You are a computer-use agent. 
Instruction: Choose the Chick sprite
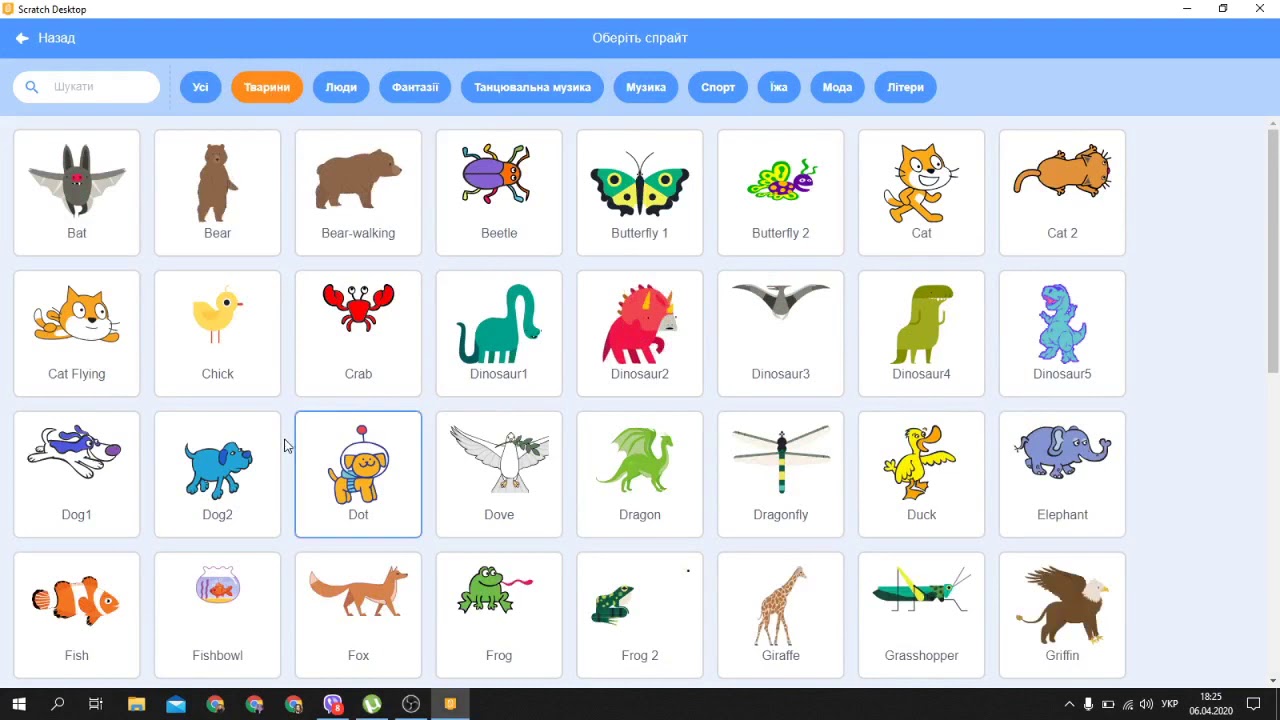pyautogui.click(x=217, y=333)
